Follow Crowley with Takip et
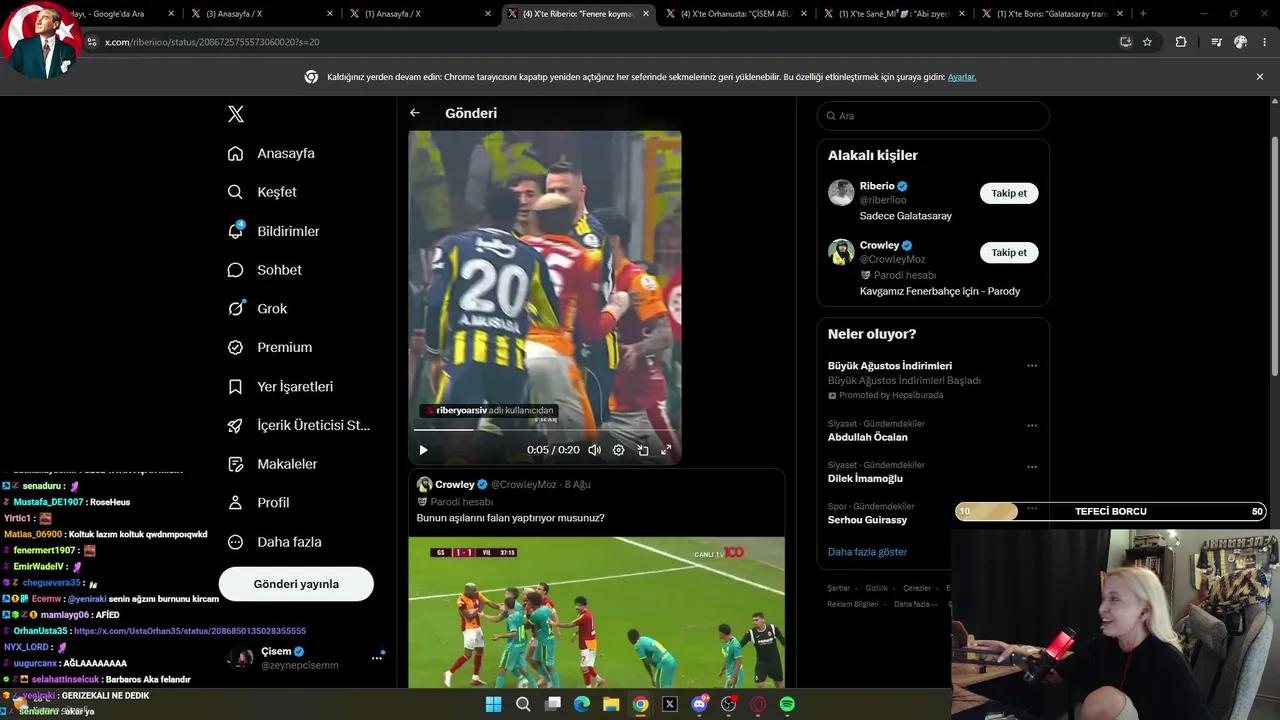This screenshot has width=1280, height=720. click(x=1009, y=252)
